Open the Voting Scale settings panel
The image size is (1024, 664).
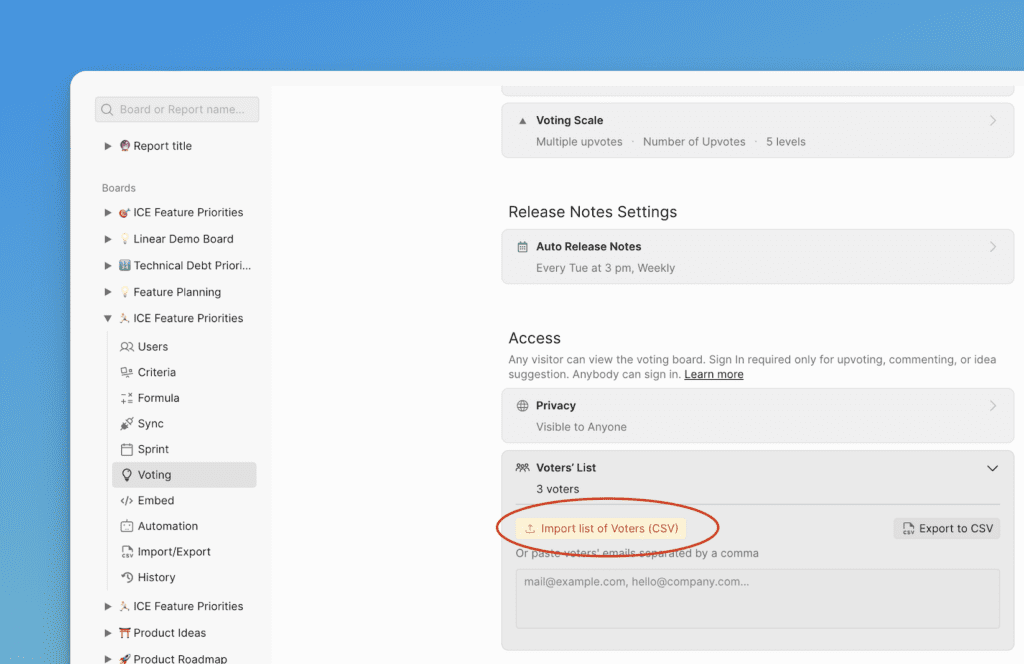click(756, 130)
